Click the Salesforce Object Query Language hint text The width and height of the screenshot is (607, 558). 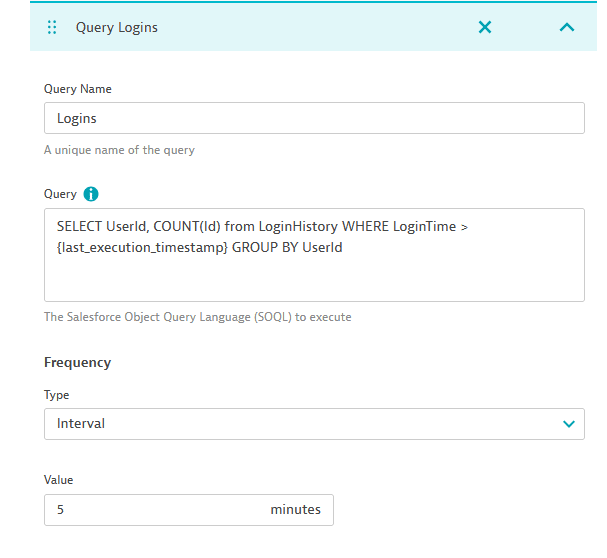197,317
